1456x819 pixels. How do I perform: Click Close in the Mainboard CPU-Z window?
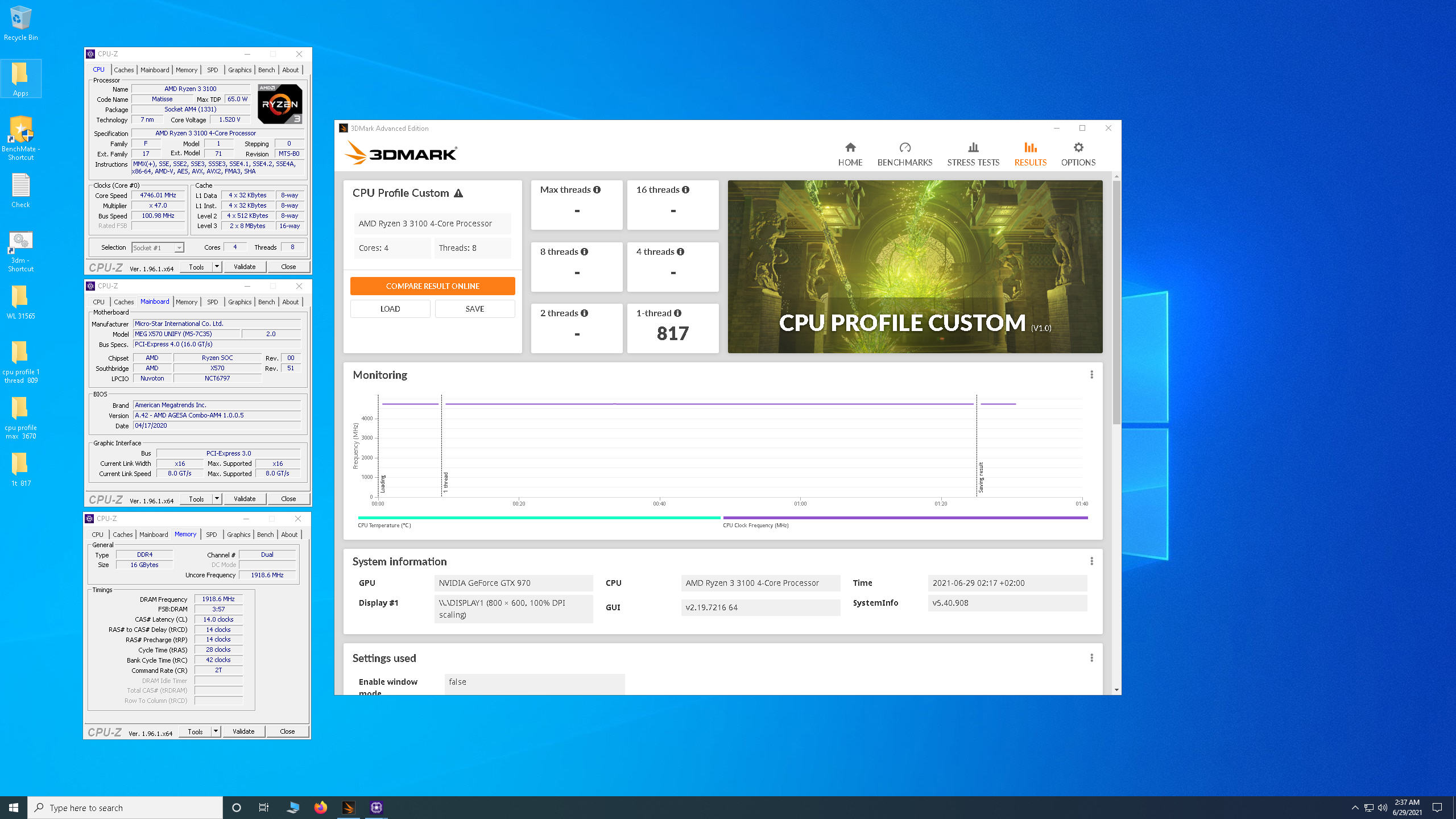point(288,499)
